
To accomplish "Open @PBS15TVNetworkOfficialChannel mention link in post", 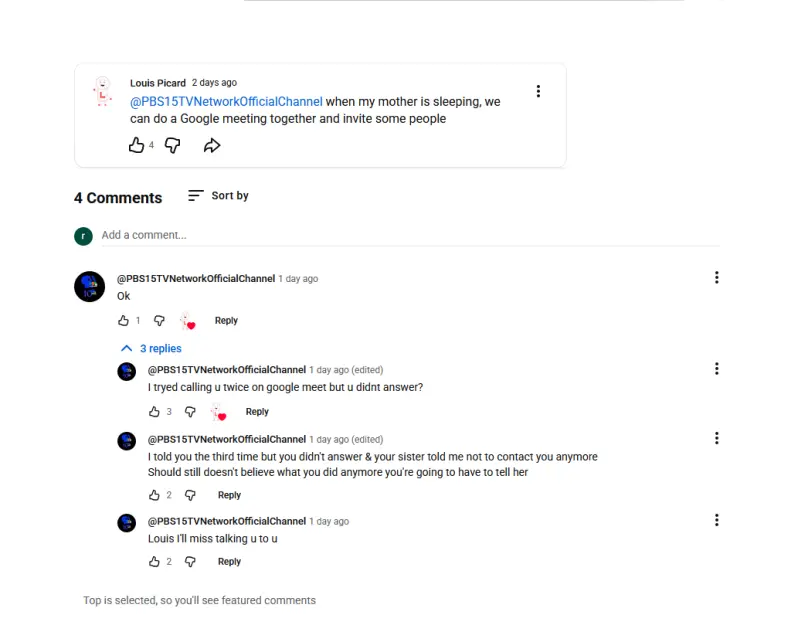I will tap(226, 102).
